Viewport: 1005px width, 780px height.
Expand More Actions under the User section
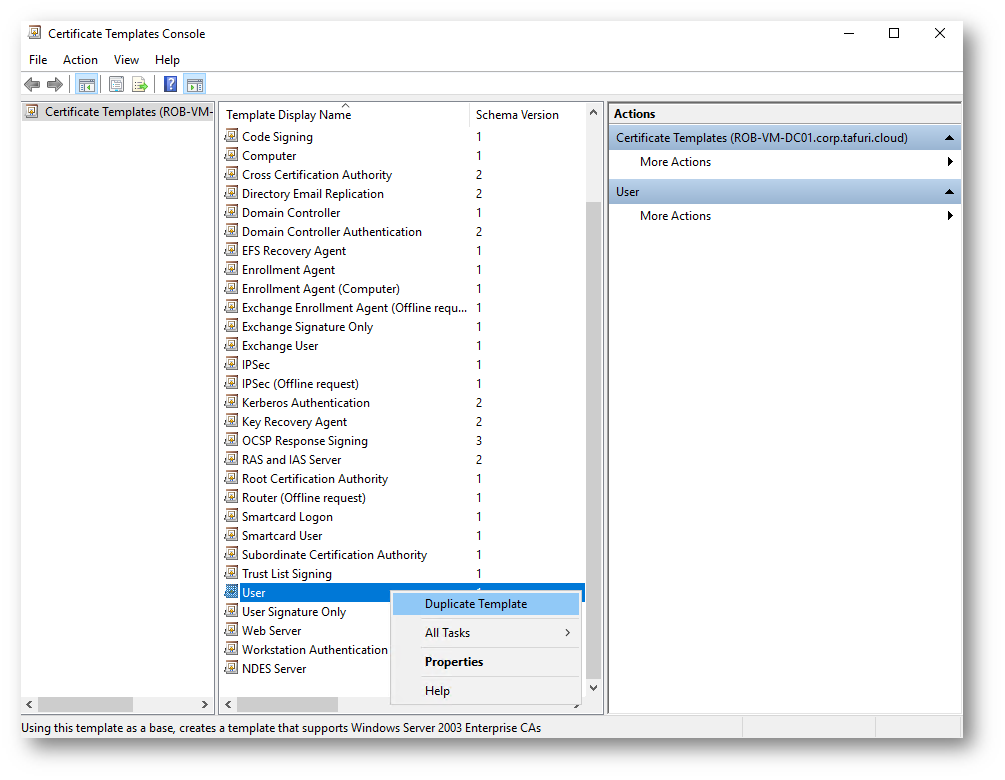[949, 216]
